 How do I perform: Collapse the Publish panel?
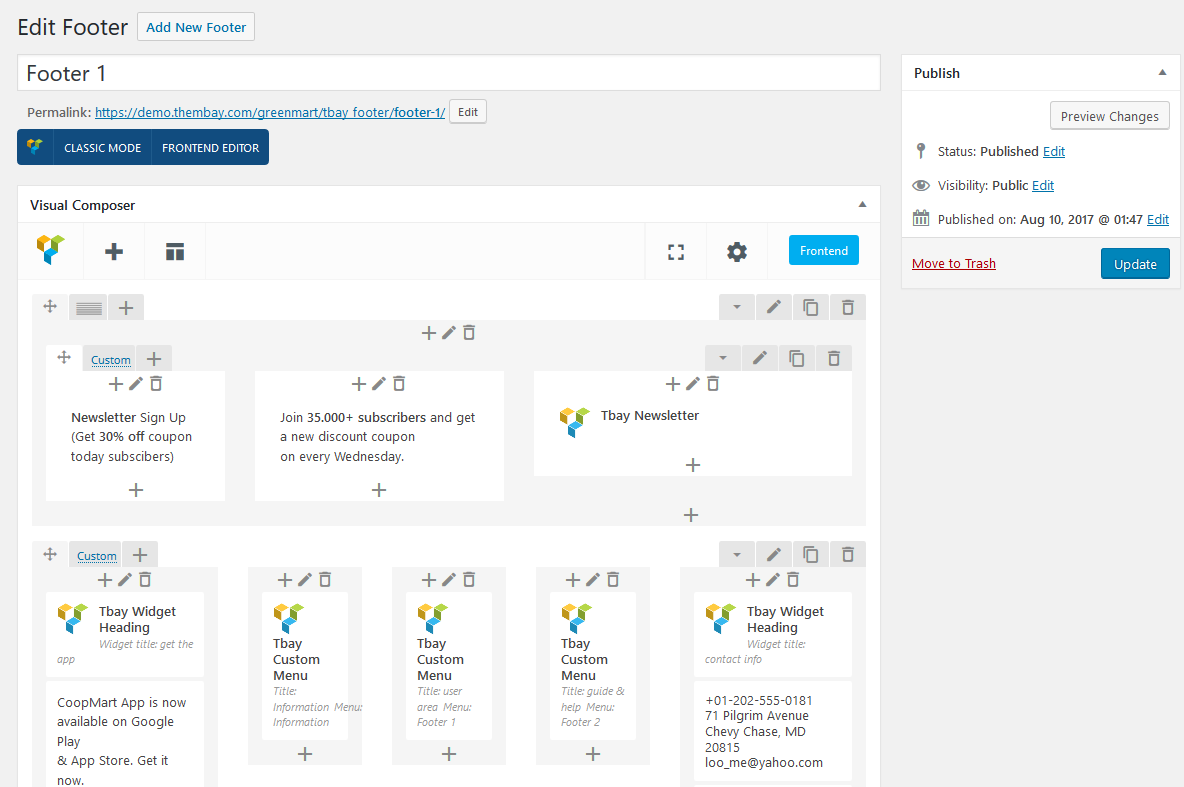click(x=1162, y=73)
